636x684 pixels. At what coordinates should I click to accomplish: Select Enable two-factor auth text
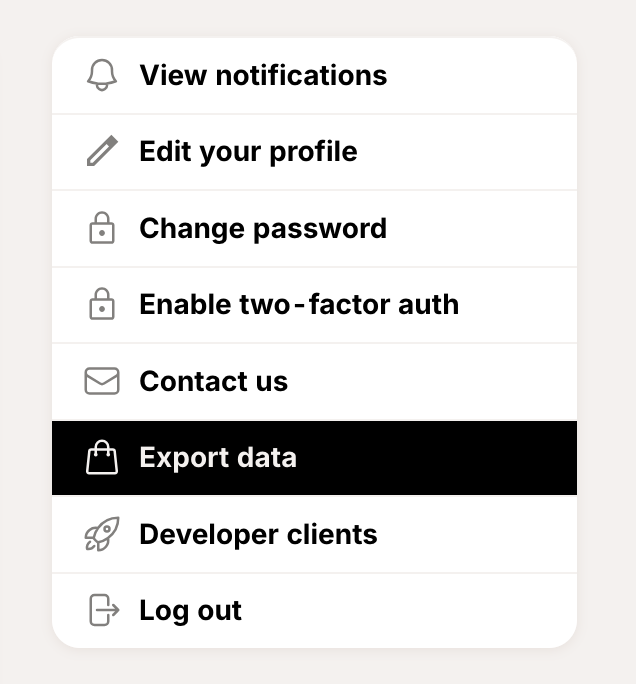pyautogui.click(x=299, y=305)
